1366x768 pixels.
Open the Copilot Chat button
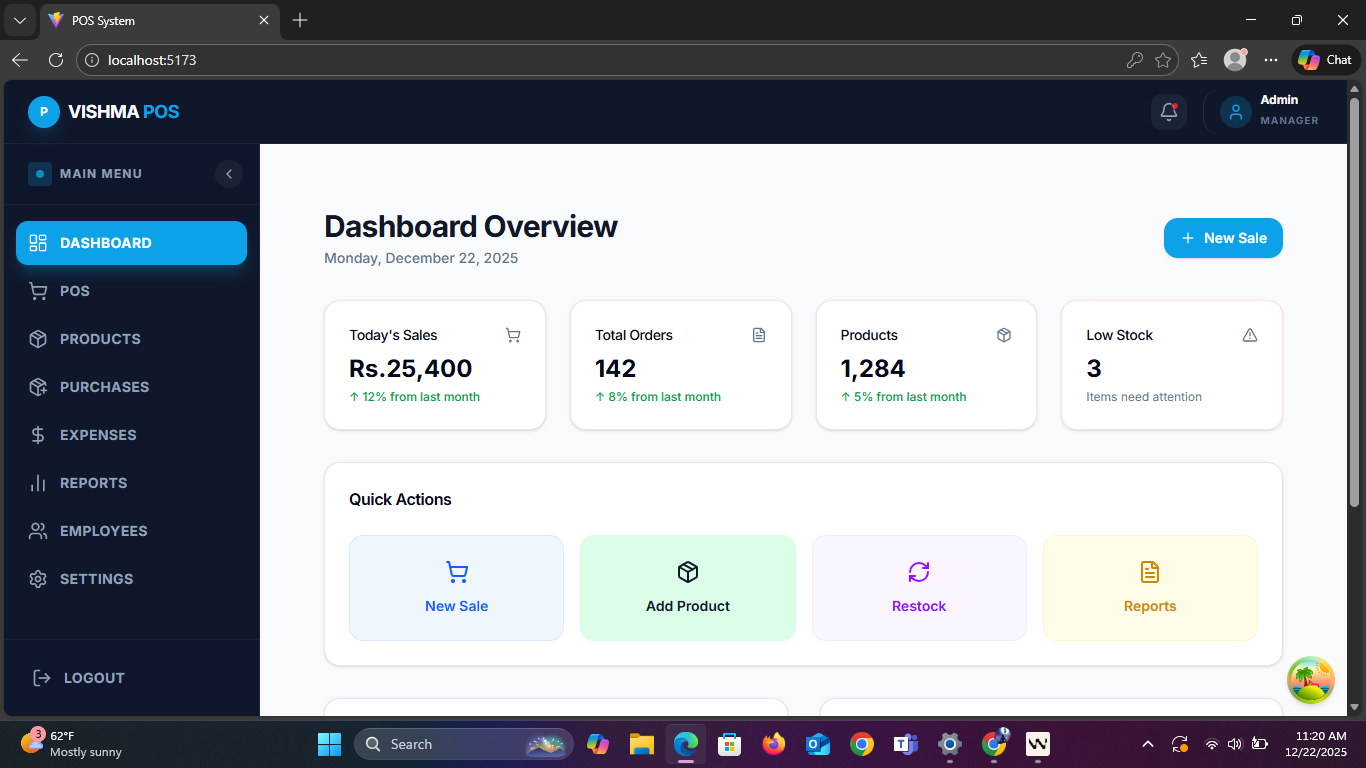coord(1325,60)
